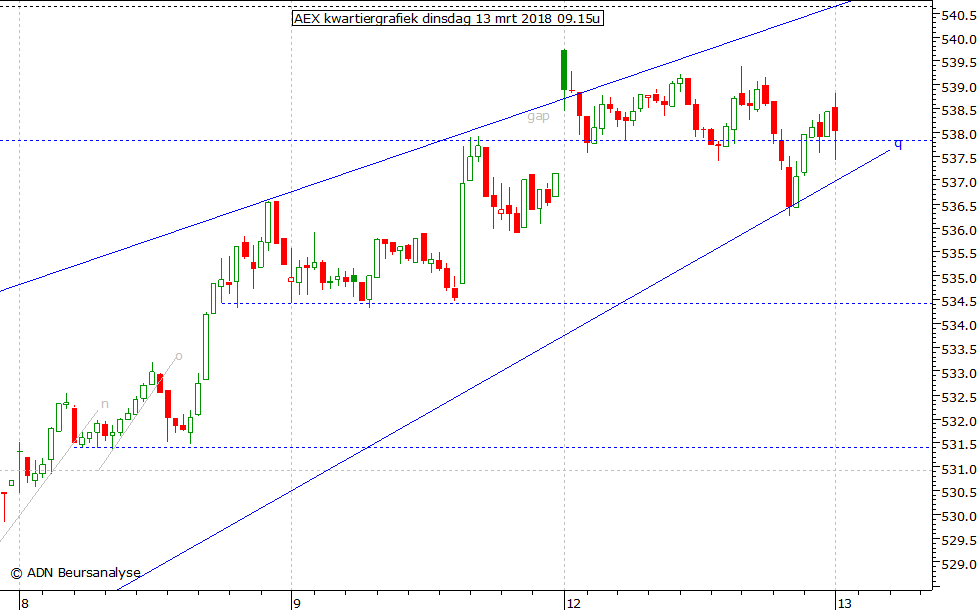The height and width of the screenshot is (610, 980).
Task: Click the price axis label 529.5
Action: (958, 541)
